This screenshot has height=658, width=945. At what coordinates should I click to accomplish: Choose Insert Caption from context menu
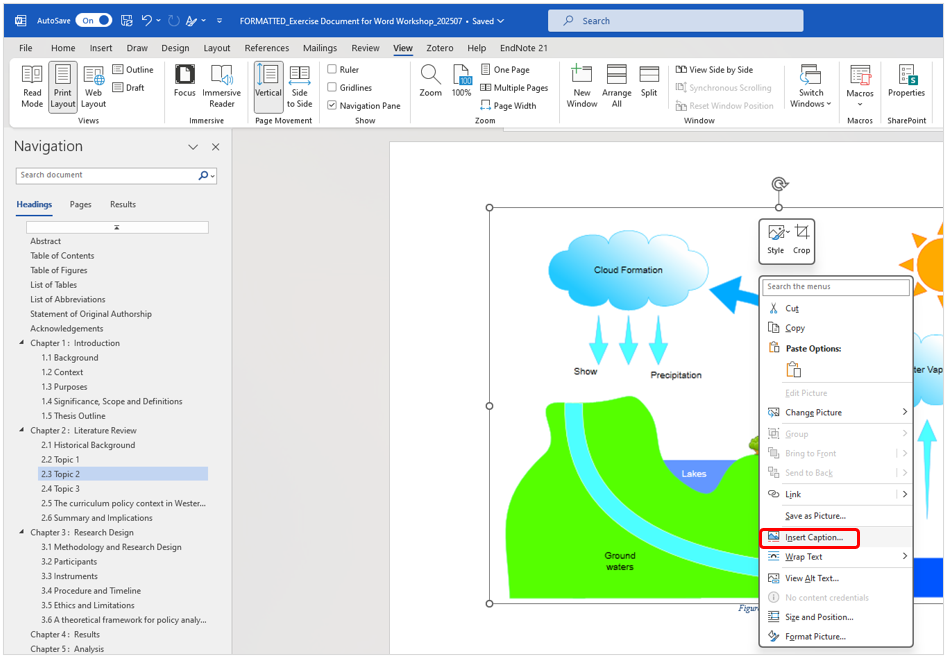(813, 538)
